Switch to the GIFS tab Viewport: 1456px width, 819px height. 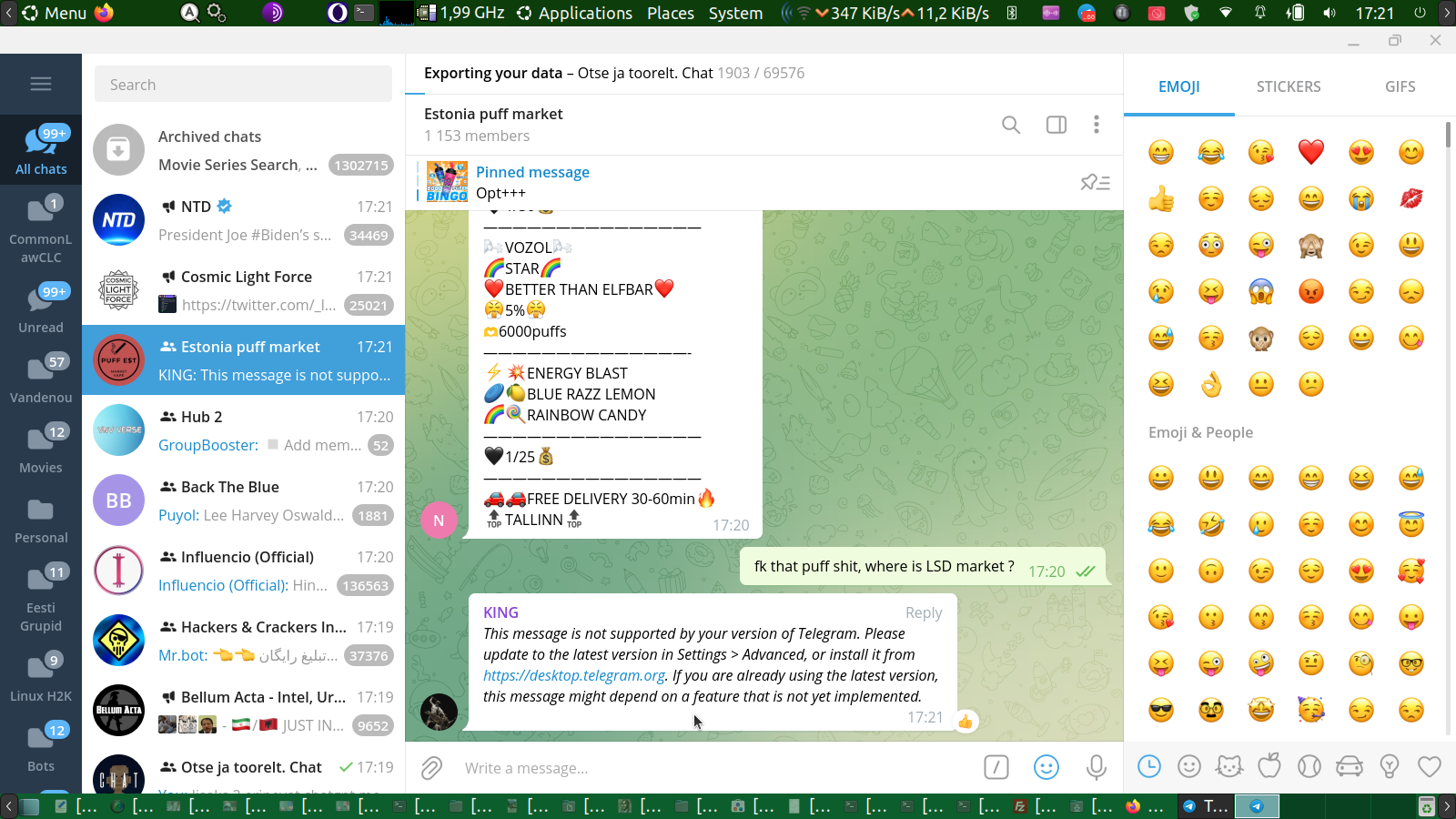coord(1400,86)
